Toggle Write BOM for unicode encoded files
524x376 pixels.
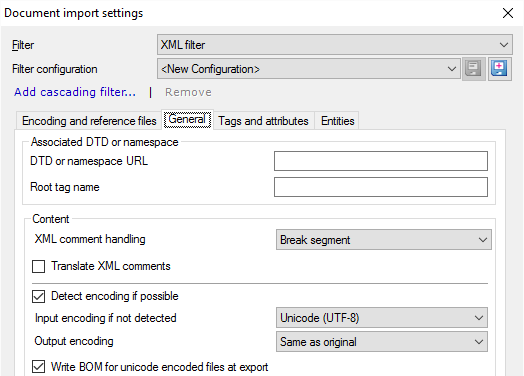pos(38,367)
